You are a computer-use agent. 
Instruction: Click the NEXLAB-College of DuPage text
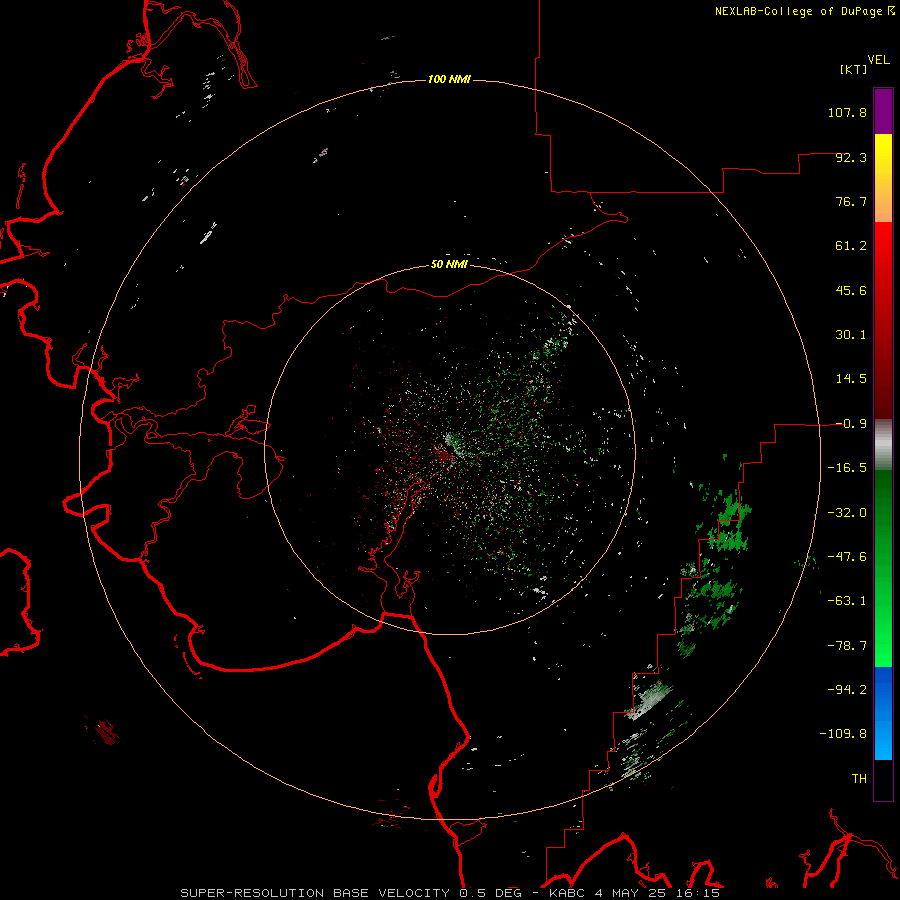pyautogui.click(x=798, y=11)
